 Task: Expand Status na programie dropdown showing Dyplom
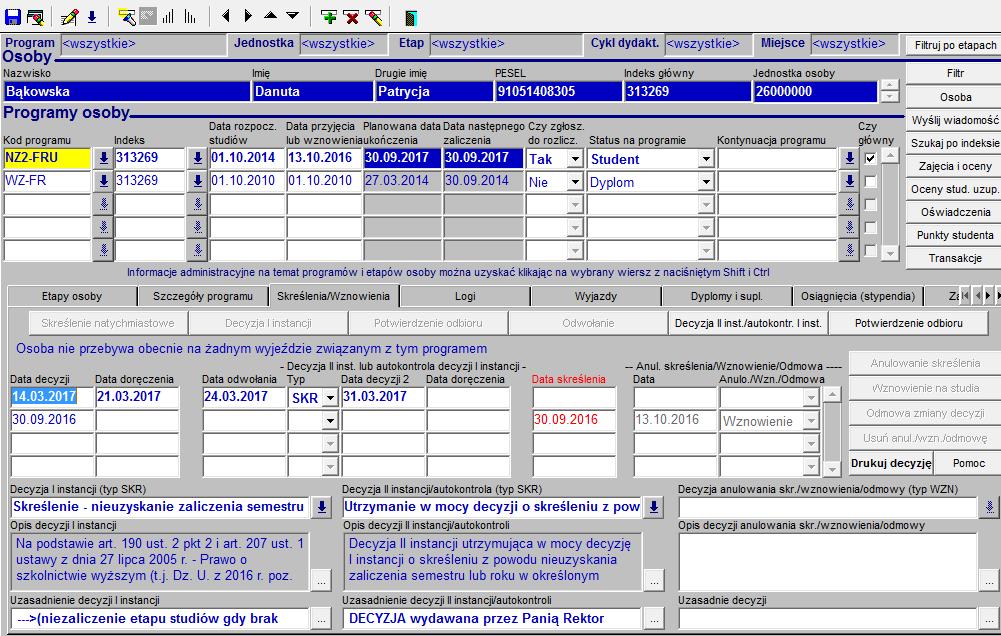tap(705, 182)
